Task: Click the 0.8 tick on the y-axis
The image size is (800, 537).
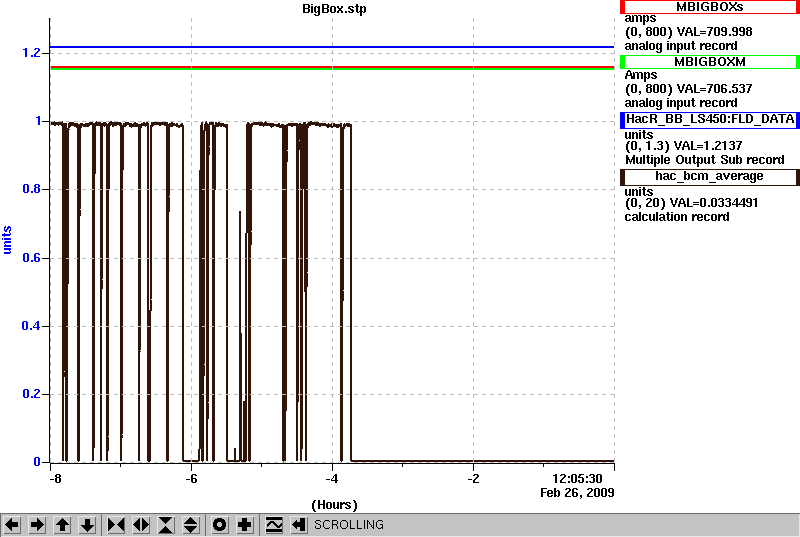Action: tap(31, 189)
